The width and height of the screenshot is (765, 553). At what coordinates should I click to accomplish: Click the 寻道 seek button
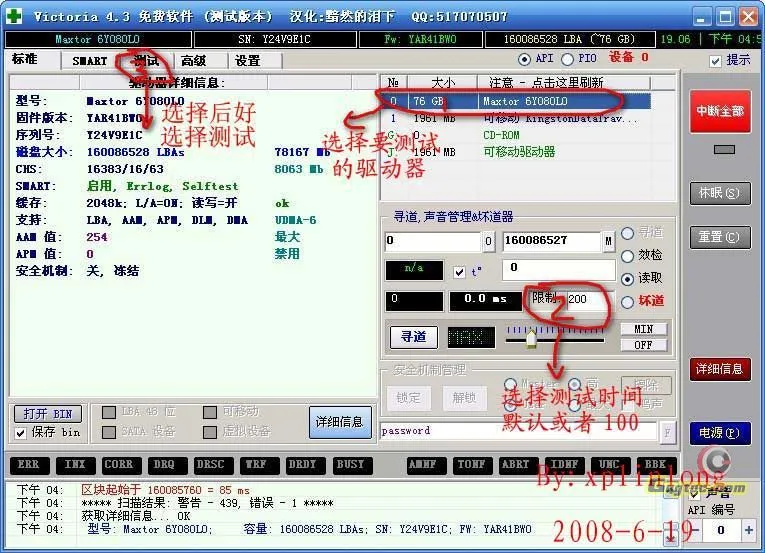(x=414, y=337)
